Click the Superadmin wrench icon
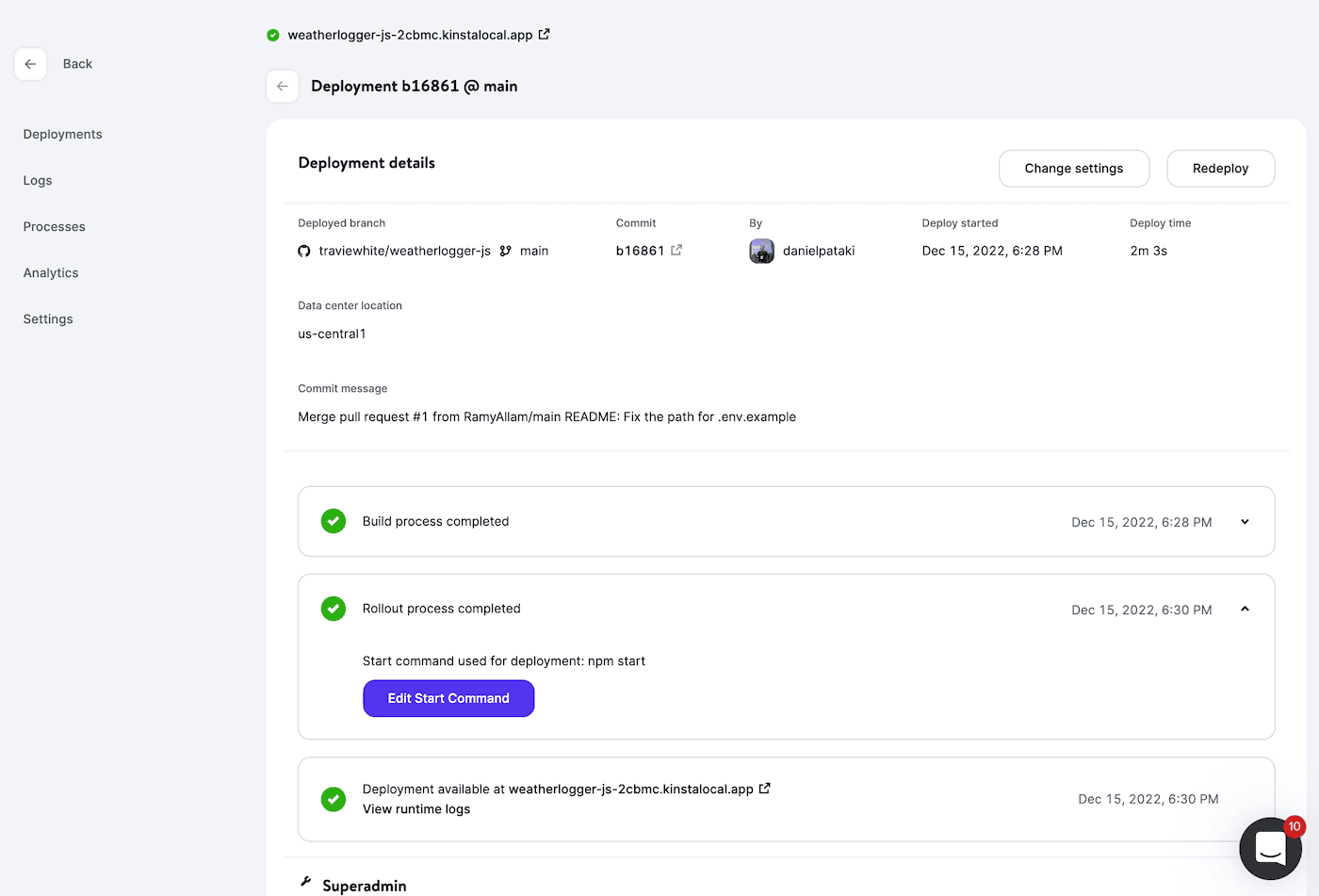 tap(306, 883)
